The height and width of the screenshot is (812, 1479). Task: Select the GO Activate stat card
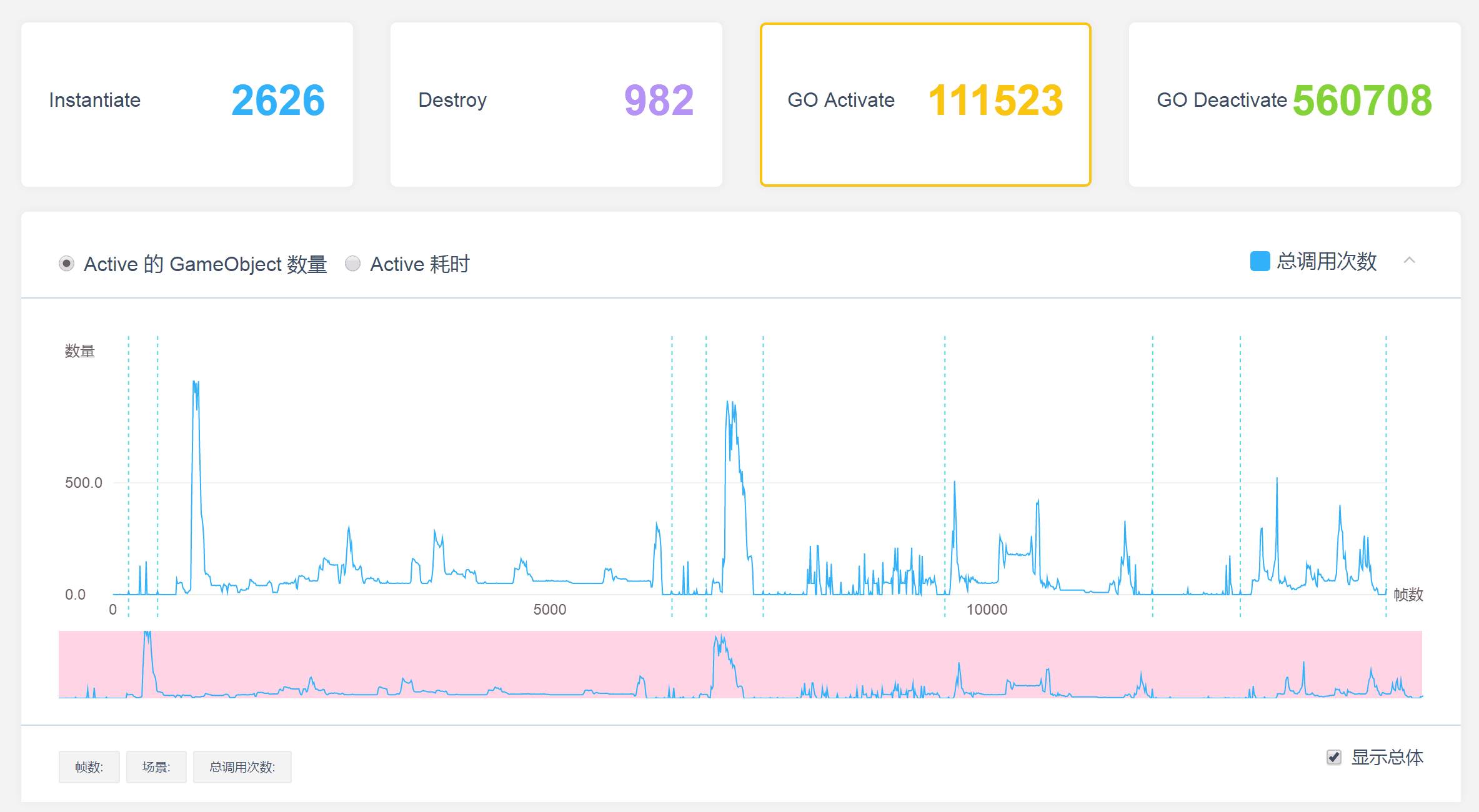925,104
